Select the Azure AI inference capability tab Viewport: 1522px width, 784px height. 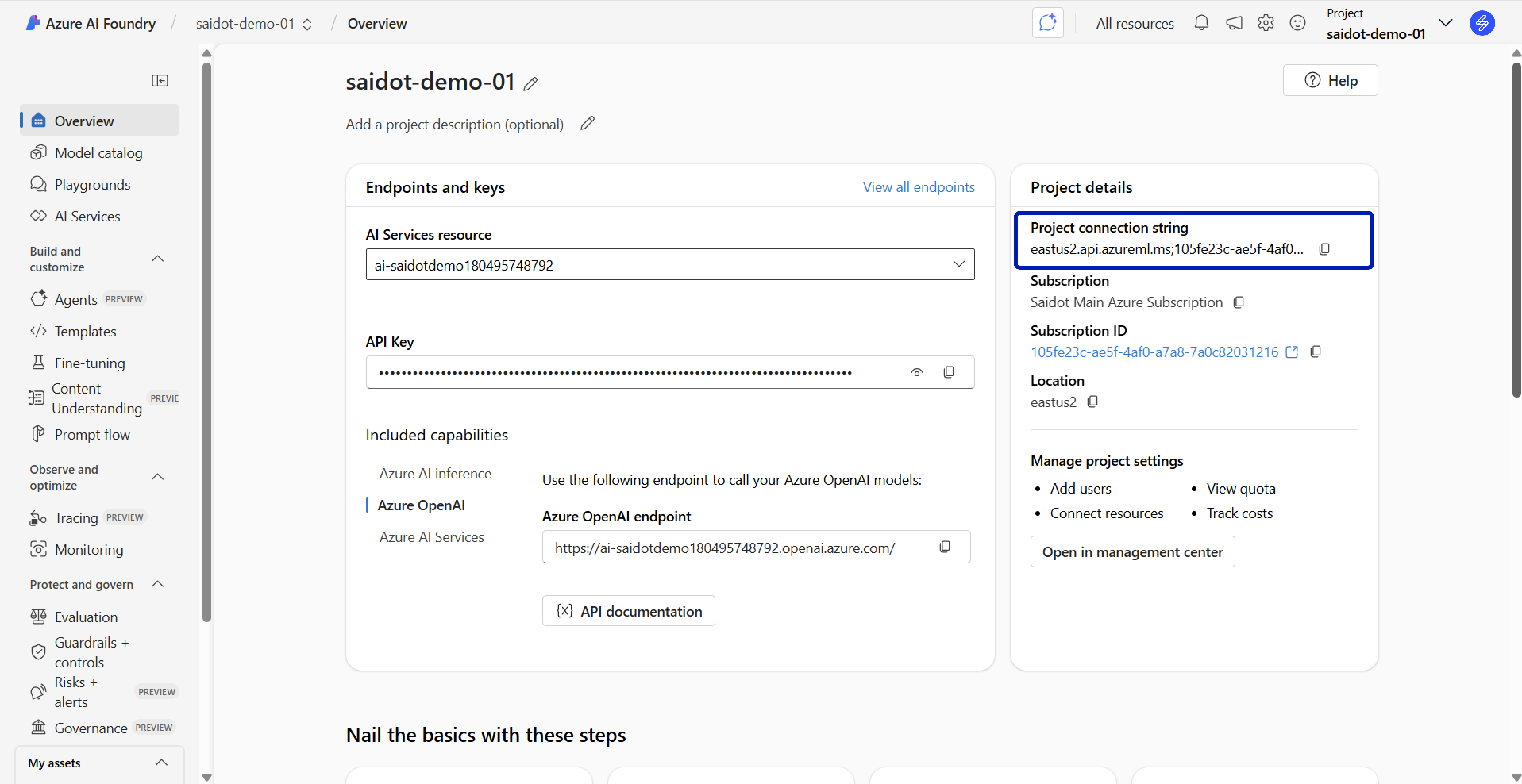pyautogui.click(x=435, y=473)
